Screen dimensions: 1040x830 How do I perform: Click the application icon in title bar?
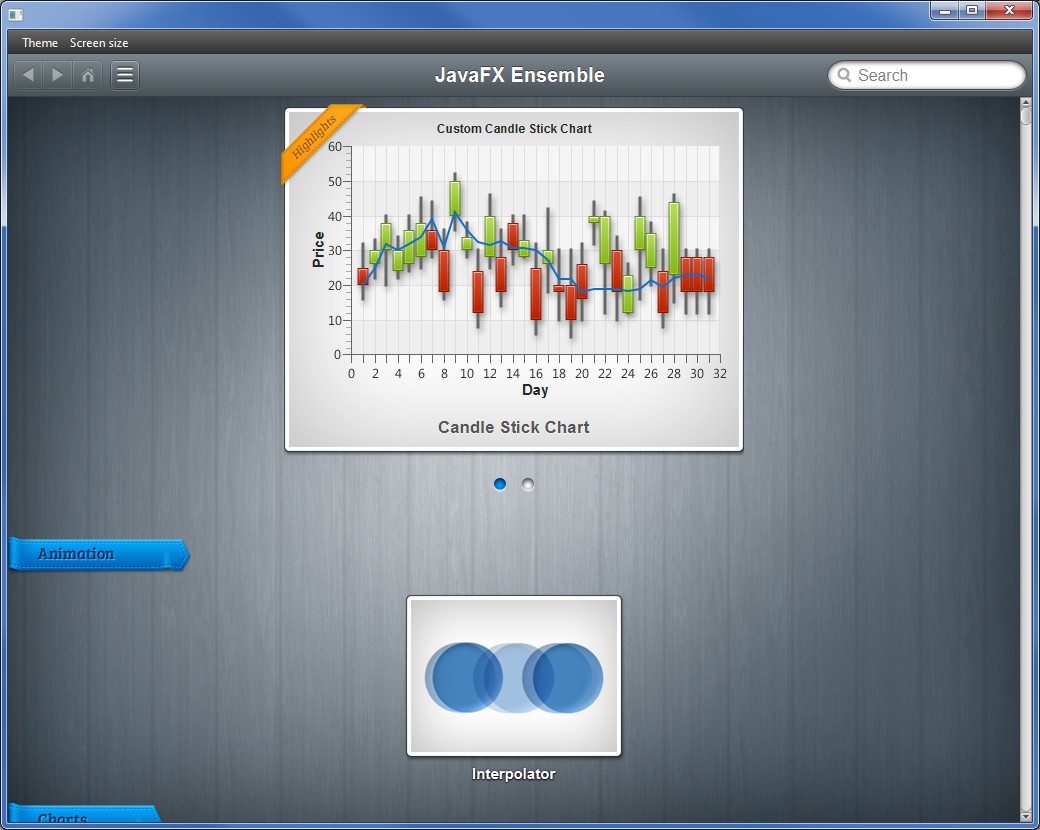15,13
